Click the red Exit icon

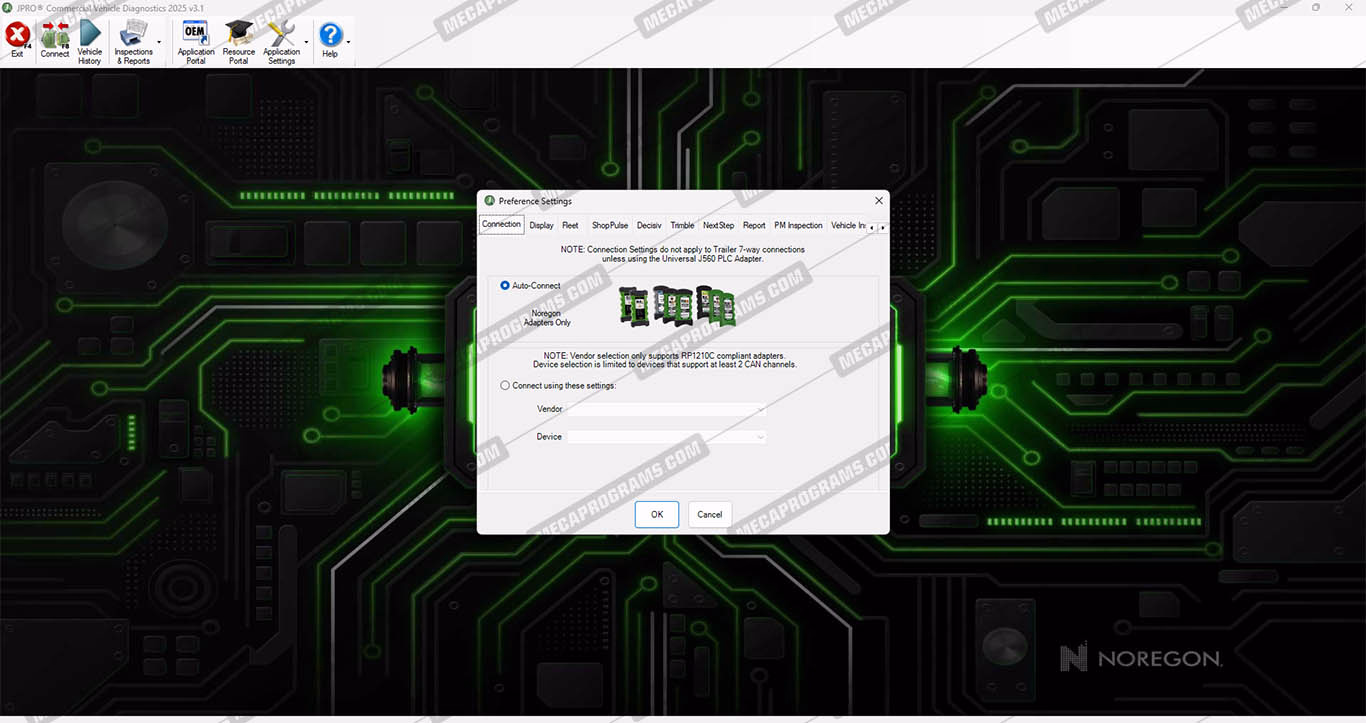tap(17, 37)
